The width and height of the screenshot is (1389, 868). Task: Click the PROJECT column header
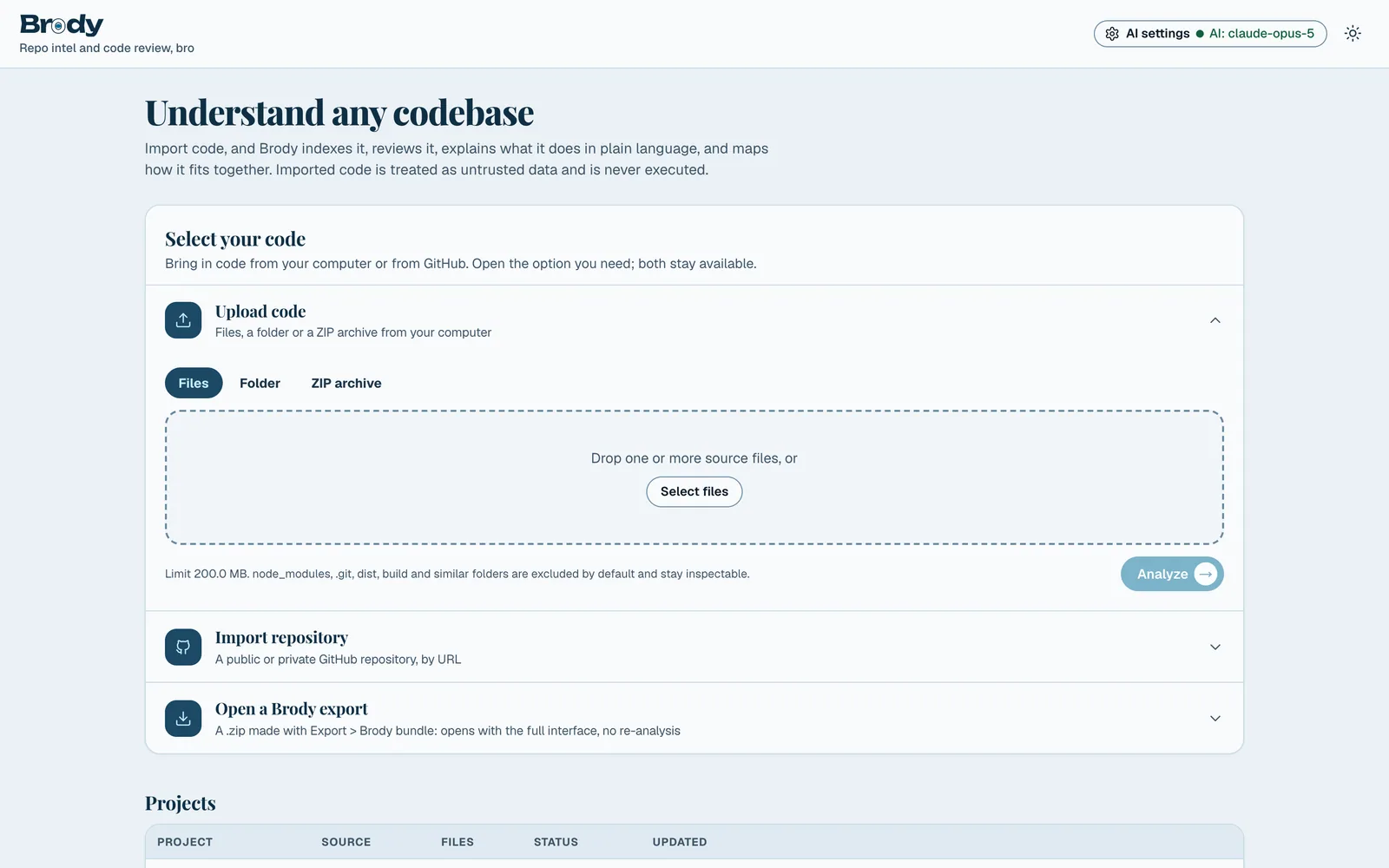pyautogui.click(x=185, y=842)
